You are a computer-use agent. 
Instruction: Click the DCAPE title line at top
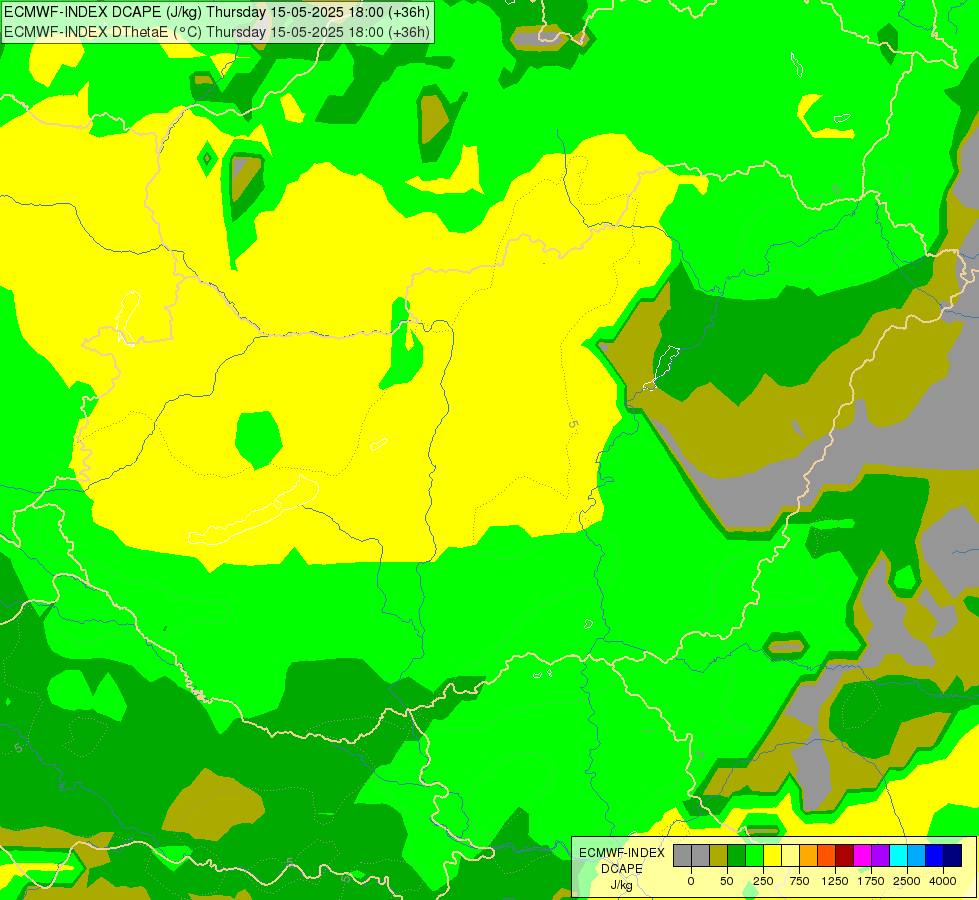pos(217,12)
